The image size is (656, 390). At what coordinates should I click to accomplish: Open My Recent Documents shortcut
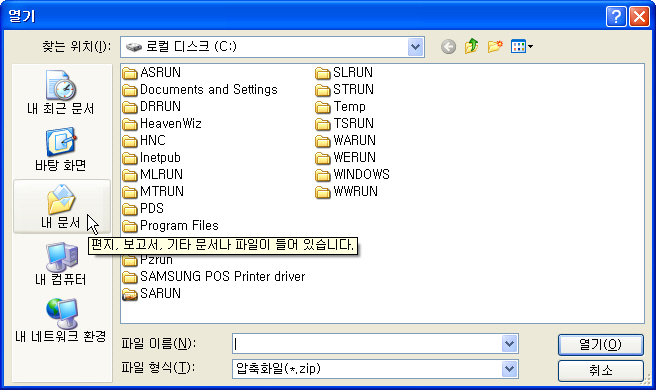click(x=61, y=92)
